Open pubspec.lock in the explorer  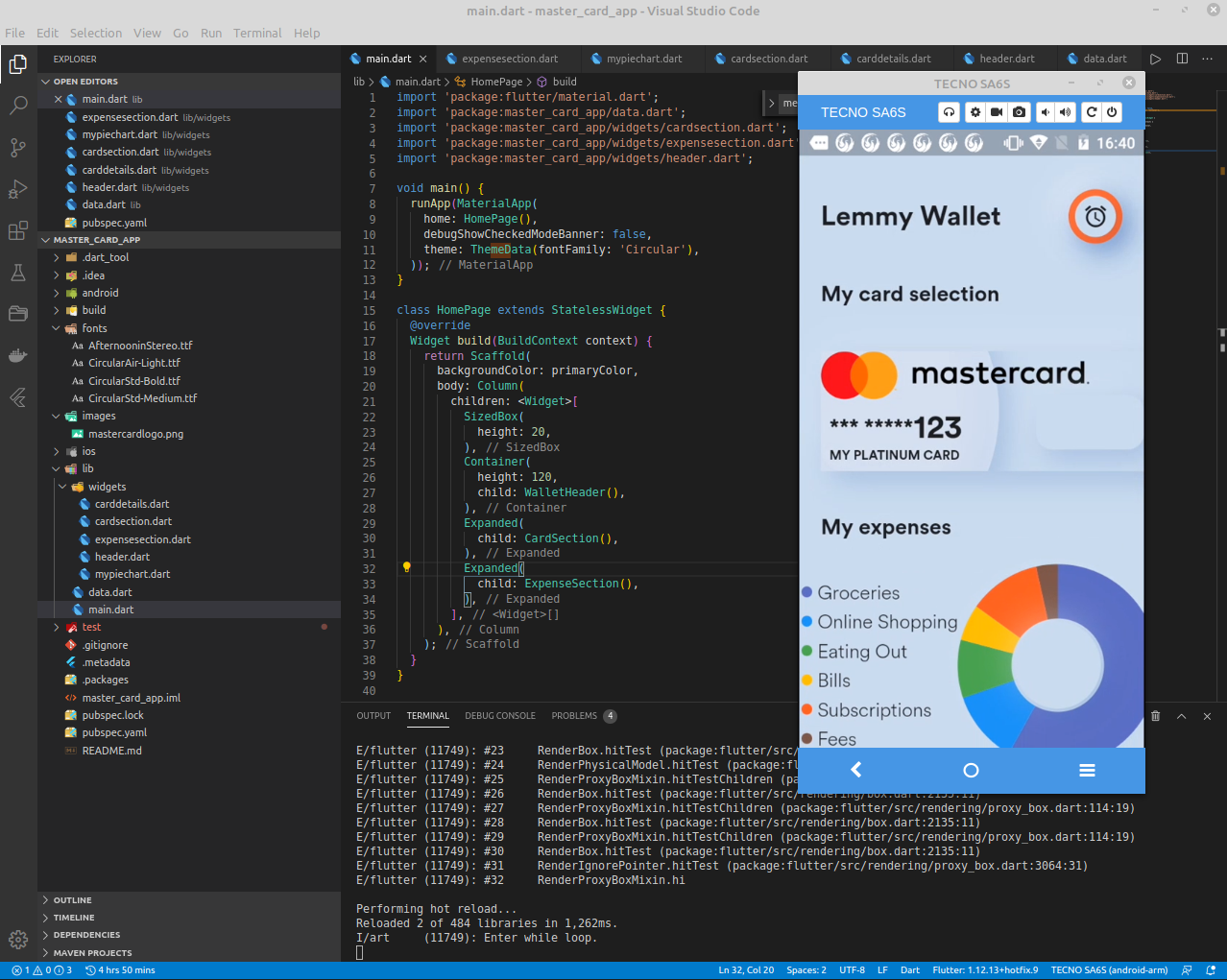coord(112,715)
